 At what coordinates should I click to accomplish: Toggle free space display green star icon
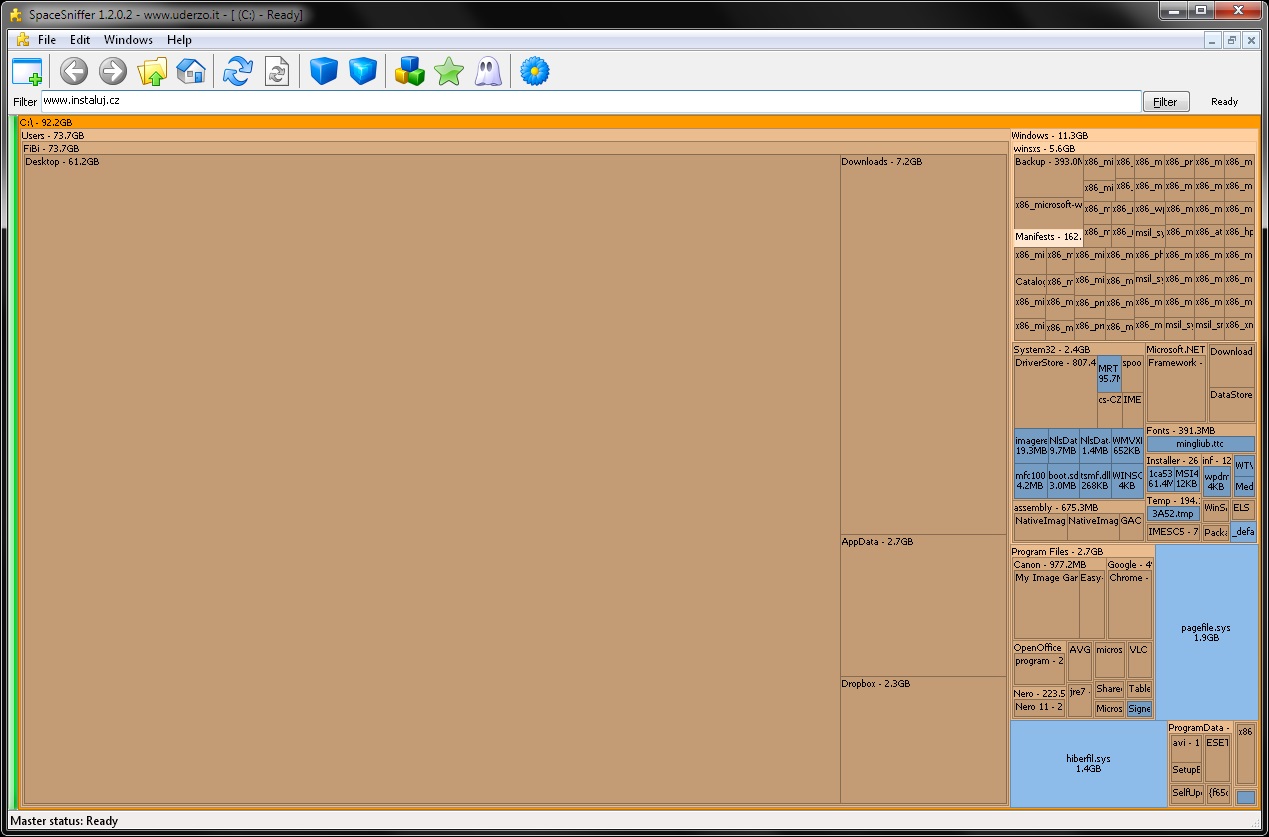449,71
